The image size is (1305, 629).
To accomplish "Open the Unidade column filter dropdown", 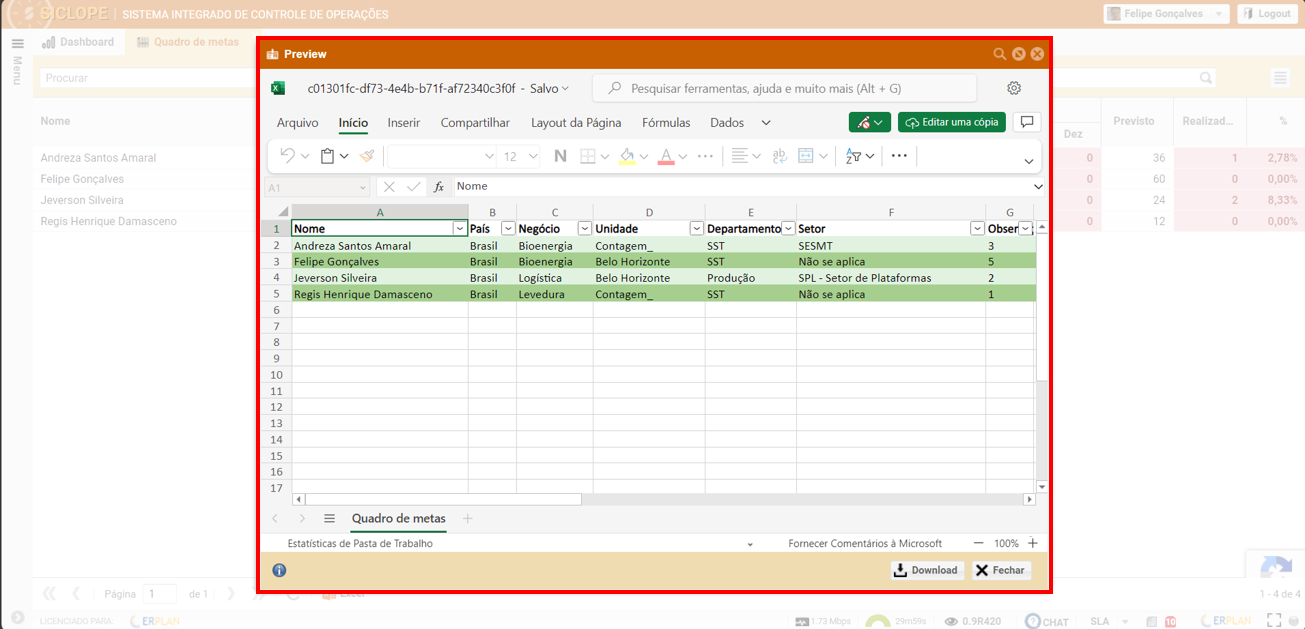I will pos(697,228).
